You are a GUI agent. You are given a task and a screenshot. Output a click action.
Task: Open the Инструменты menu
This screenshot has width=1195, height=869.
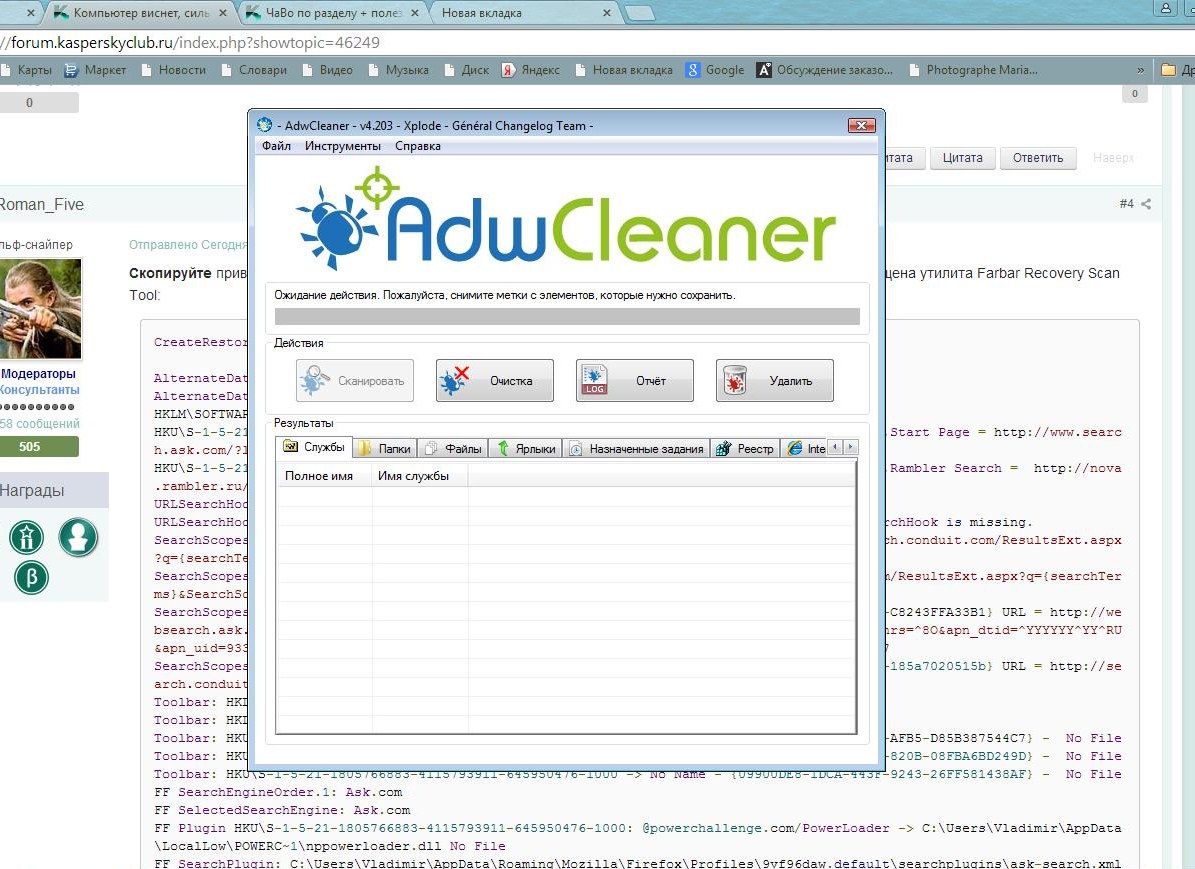pyautogui.click(x=342, y=146)
